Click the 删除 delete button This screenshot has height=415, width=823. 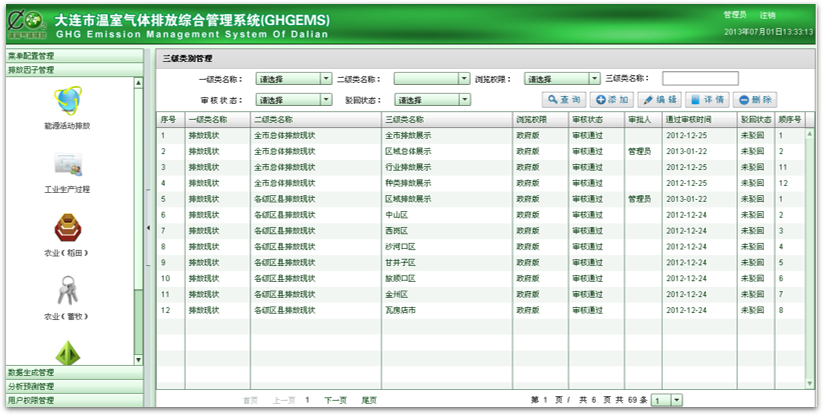[755, 100]
